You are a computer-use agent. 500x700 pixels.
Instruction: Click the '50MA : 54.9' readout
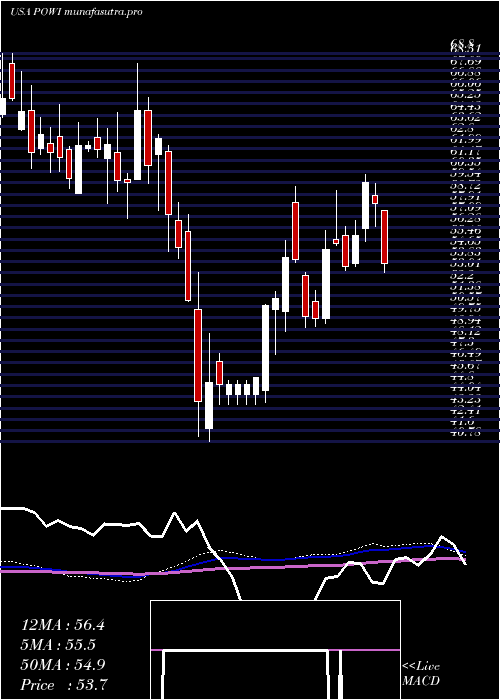[63, 665]
